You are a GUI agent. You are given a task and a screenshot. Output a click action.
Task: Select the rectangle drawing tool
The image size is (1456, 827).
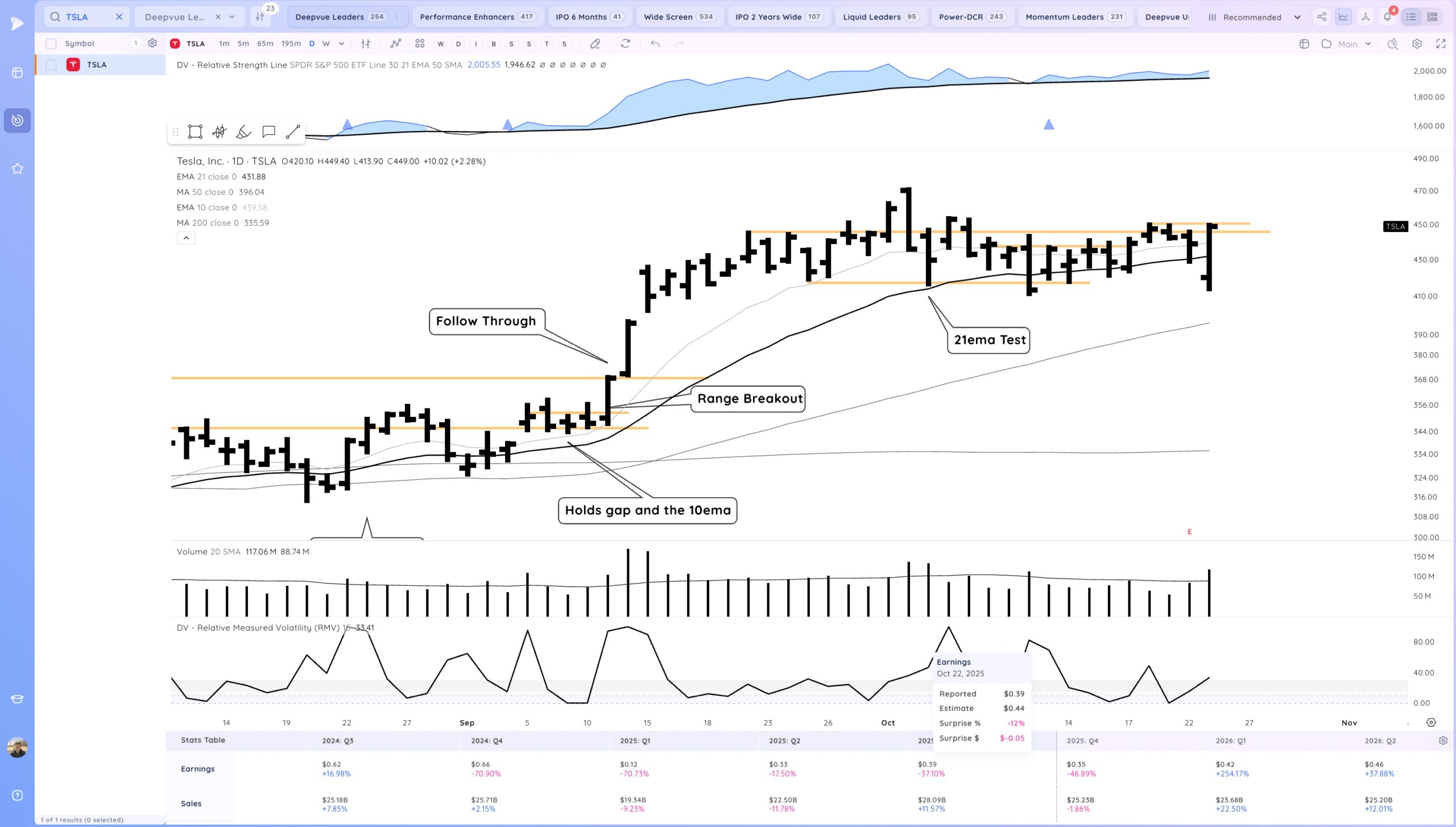coord(195,132)
